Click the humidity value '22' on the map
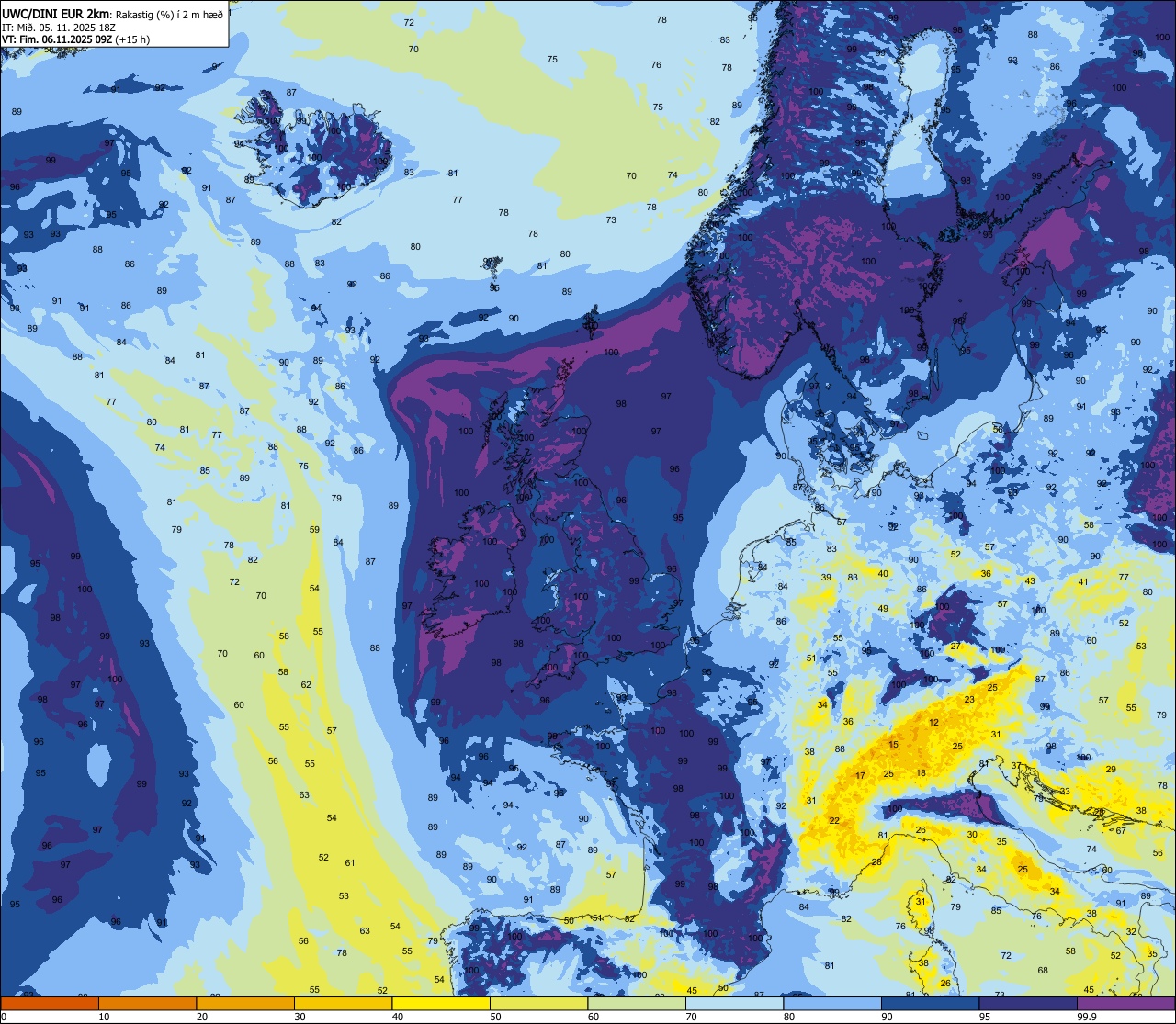Viewport: 1176px width, 1024px height. [x=834, y=820]
